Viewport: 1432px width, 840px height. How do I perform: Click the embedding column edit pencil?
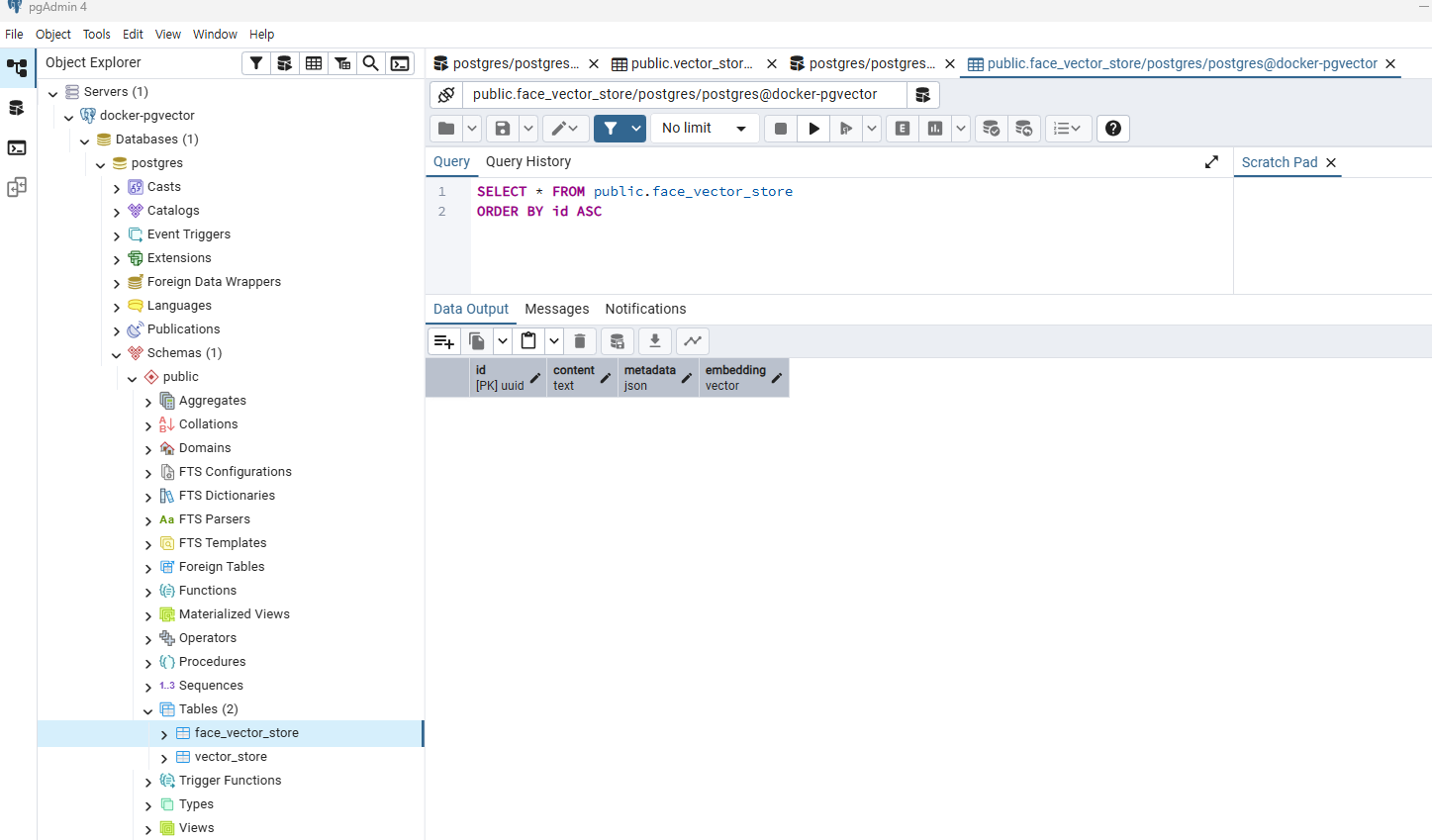[x=777, y=378]
